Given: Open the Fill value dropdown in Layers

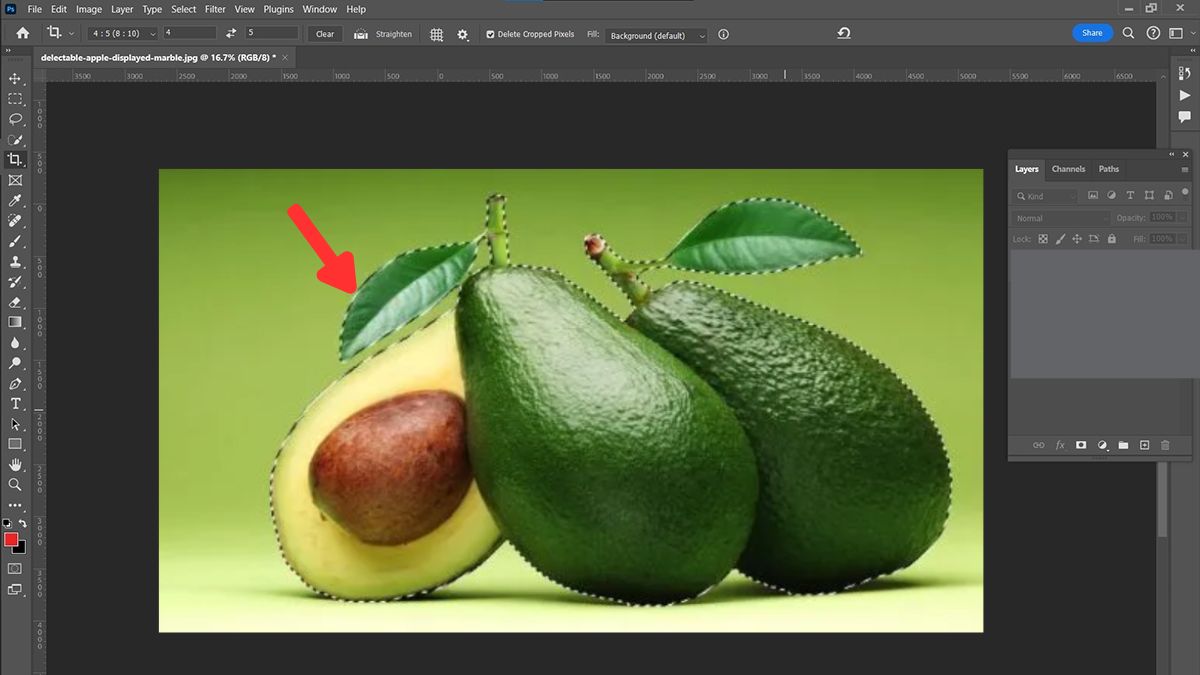Looking at the screenshot, I should click(1182, 239).
